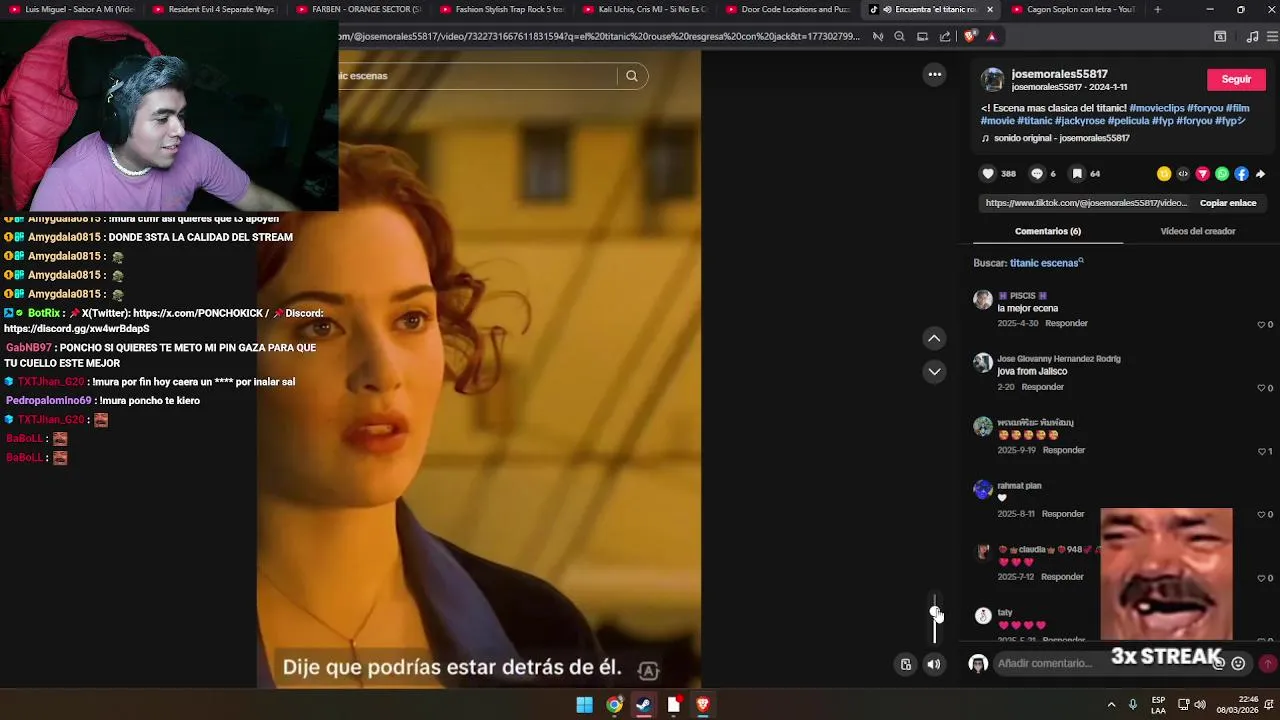
Task: Open a new browser tab with plus
Action: (1157, 10)
